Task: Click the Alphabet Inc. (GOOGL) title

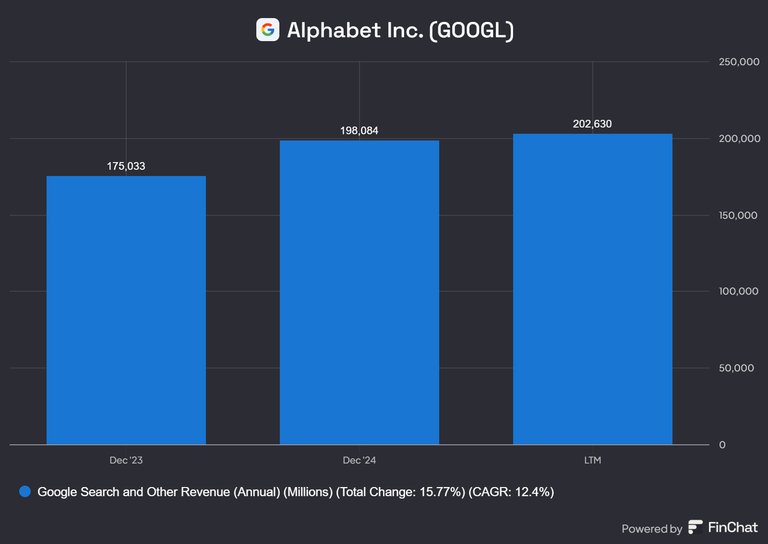Action: [x=400, y=30]
